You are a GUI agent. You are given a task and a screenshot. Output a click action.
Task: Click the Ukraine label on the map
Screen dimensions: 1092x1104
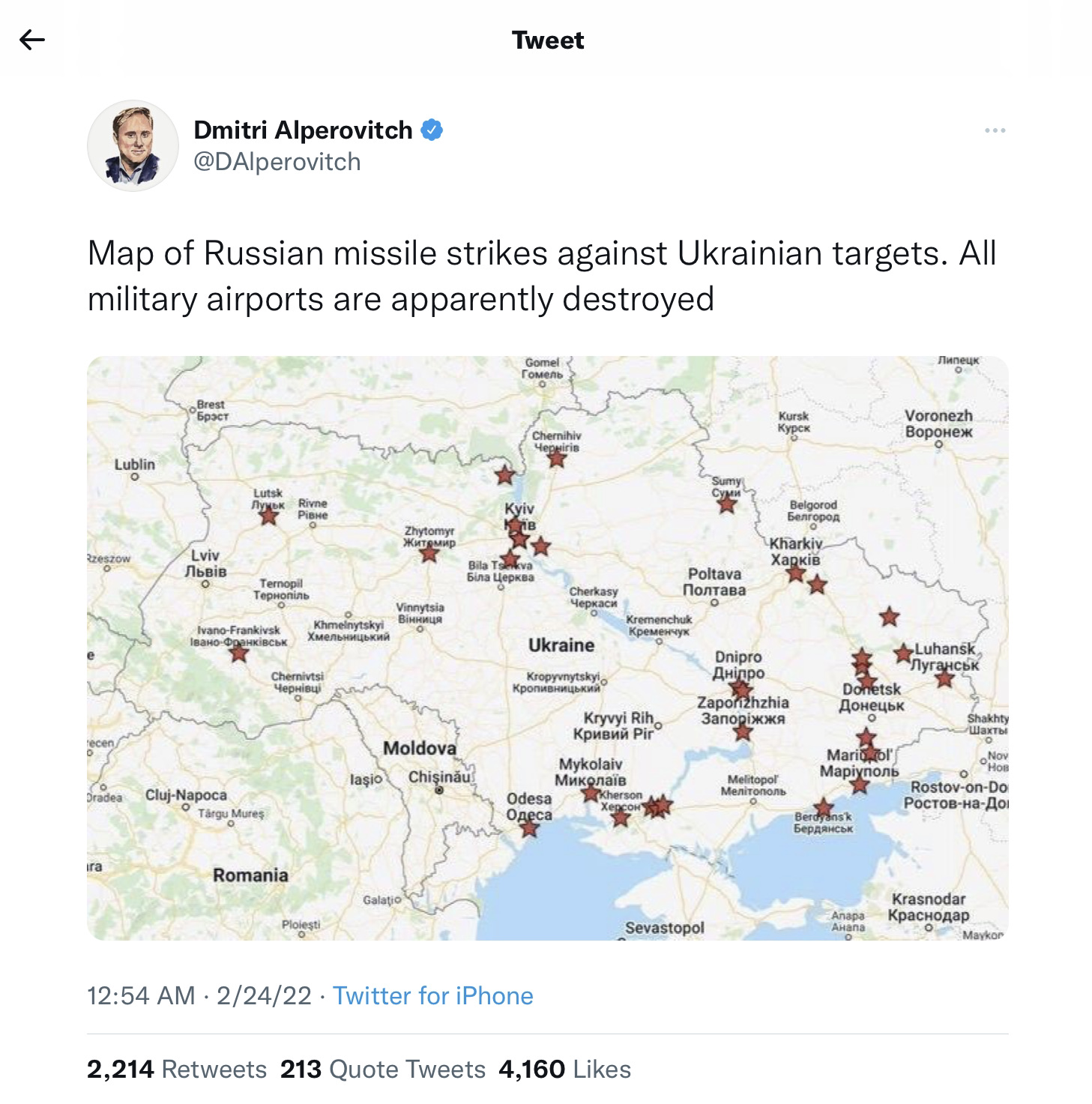[x=561, y=645]
